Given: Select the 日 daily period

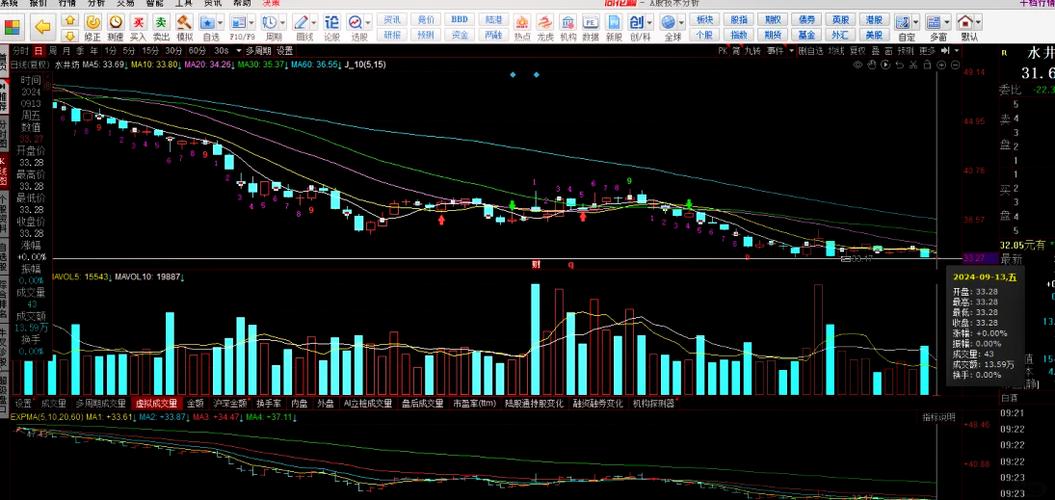Looking at the screenshot, I should point(38,50).
